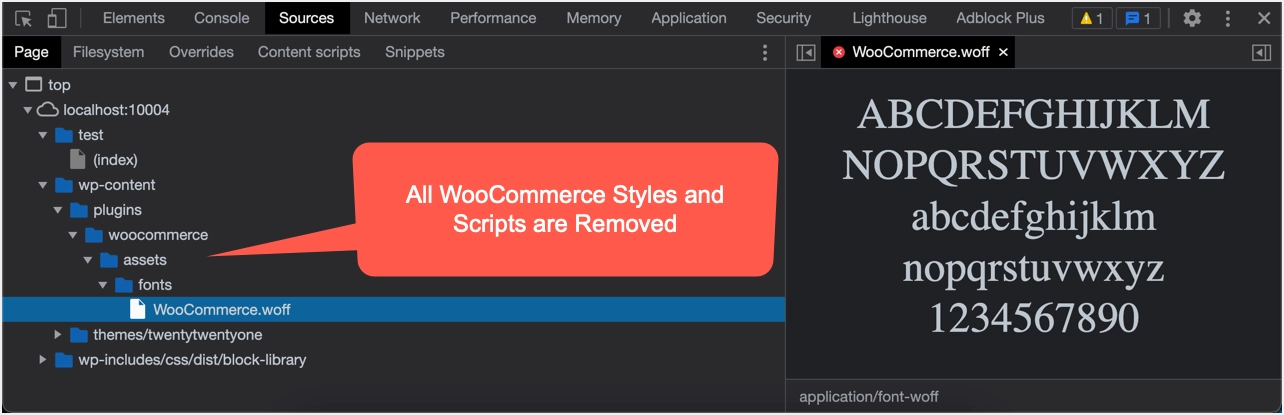Open the Adblock Plus panel
This screenshot has width=1284, height=415.
click(x=1000, y=18)
